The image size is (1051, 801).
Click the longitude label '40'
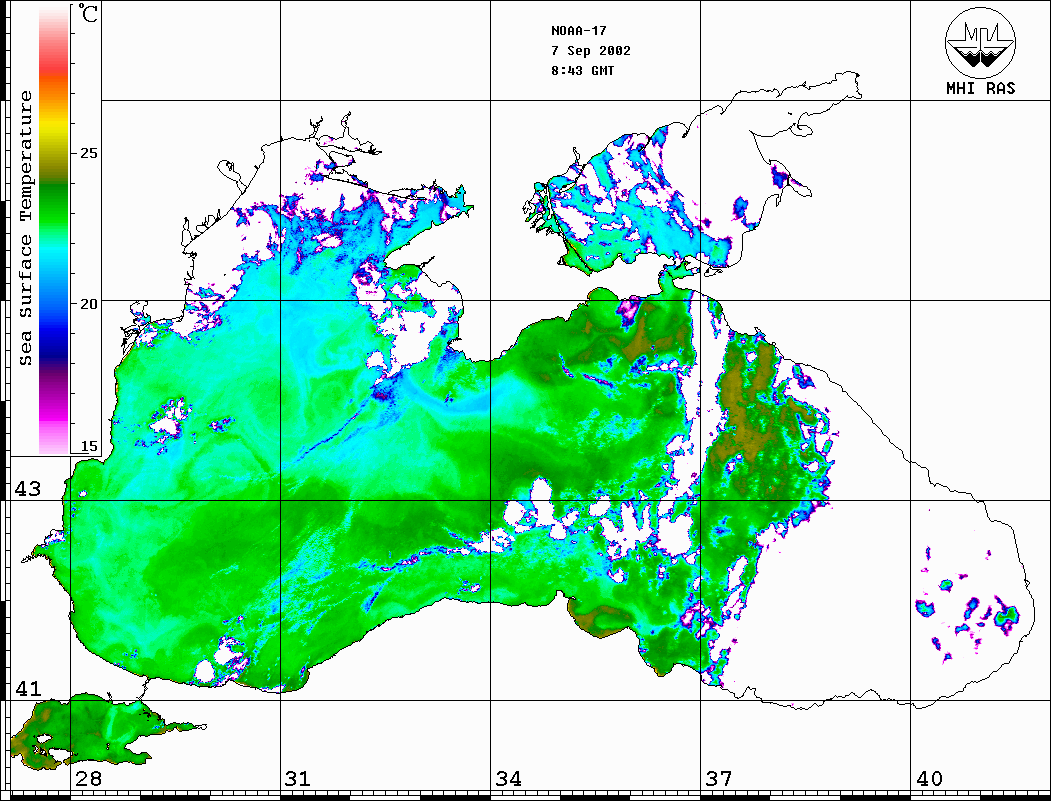tap(929, 779)
